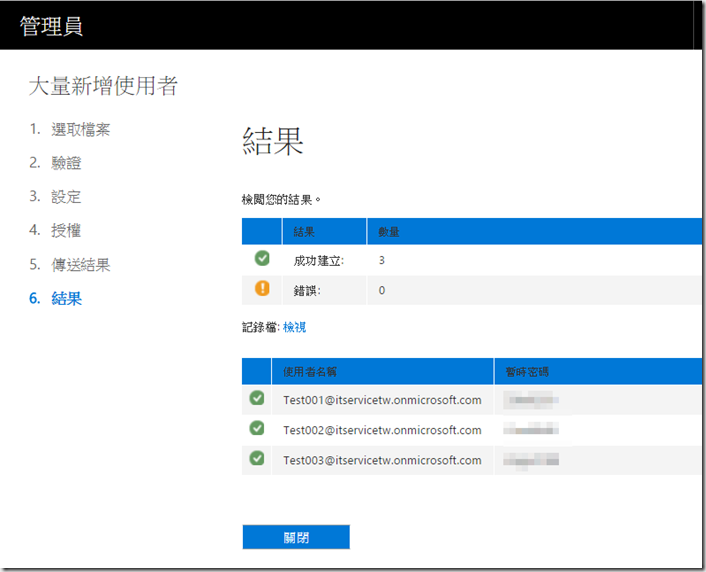Click the green checkmark beside 成功建立
The width and height of the screenshot is (706, 572).
point(262,259)
